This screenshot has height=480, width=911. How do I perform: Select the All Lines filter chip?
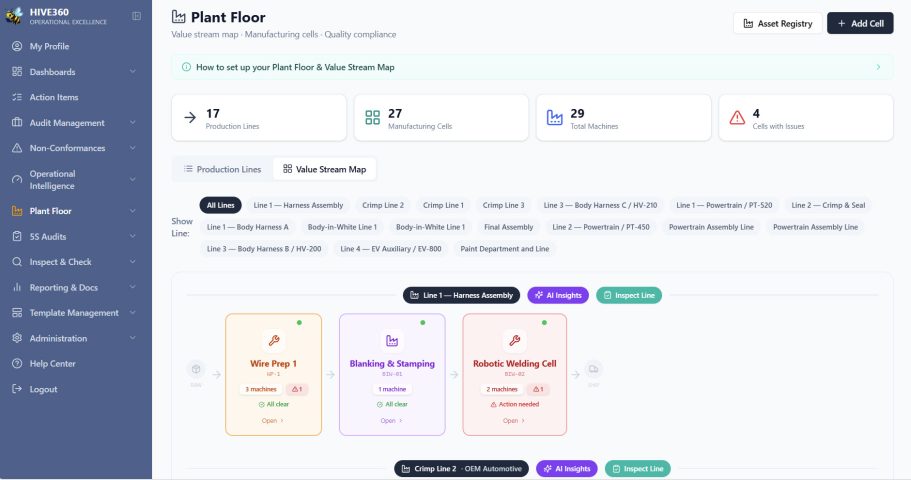pyautogui.click(x=220, y=205)
